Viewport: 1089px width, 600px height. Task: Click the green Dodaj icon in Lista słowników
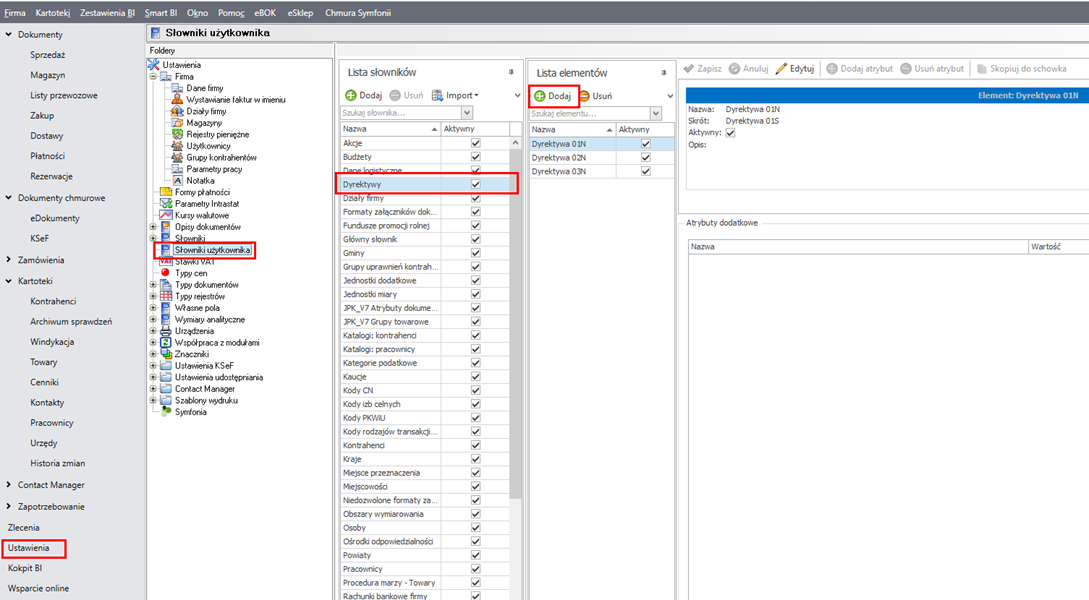click(351, 96)
